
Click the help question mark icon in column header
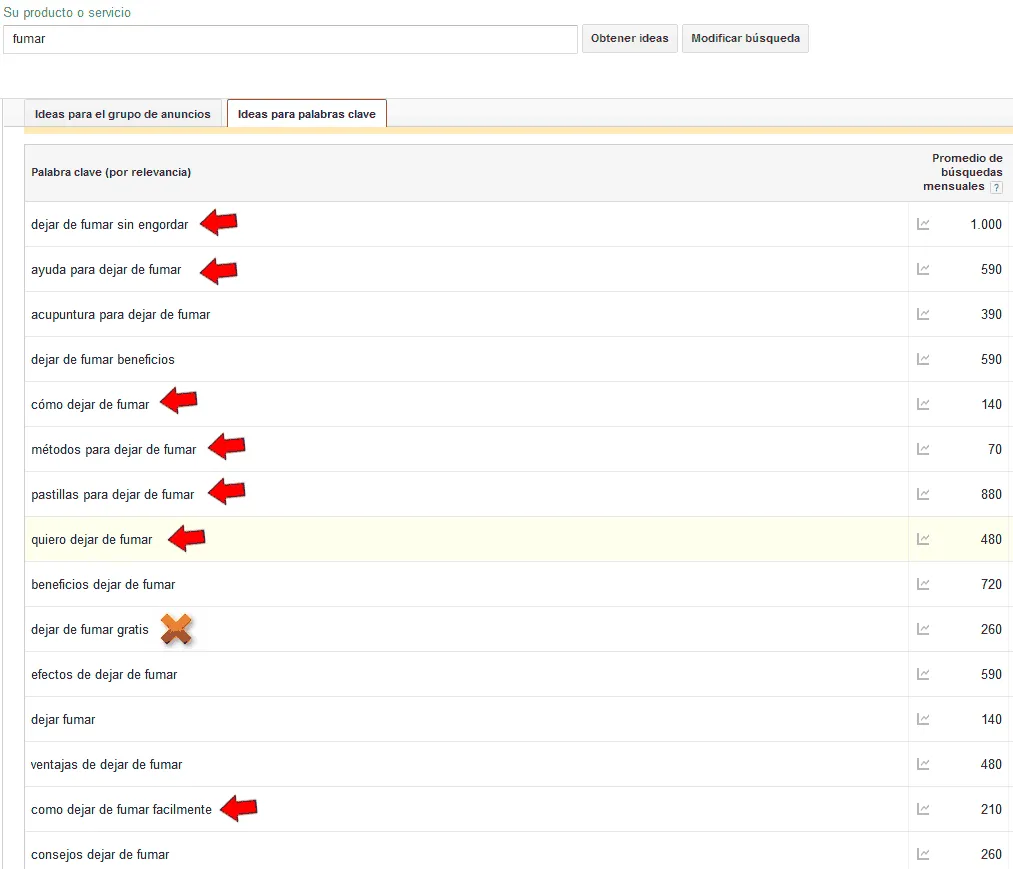click(x=996, y=188)
